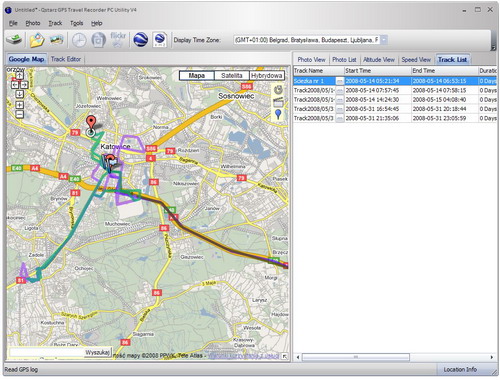The height and width of the screenshot is (380, 500).
Task: Open the project folder icon in the toolbar
Action: click(37, 40)
